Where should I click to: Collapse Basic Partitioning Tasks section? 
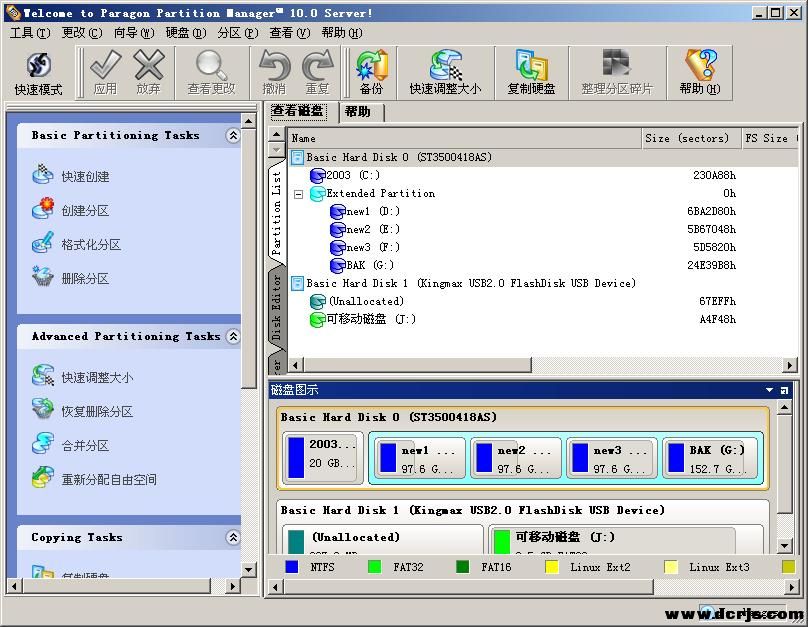[233, 135]
